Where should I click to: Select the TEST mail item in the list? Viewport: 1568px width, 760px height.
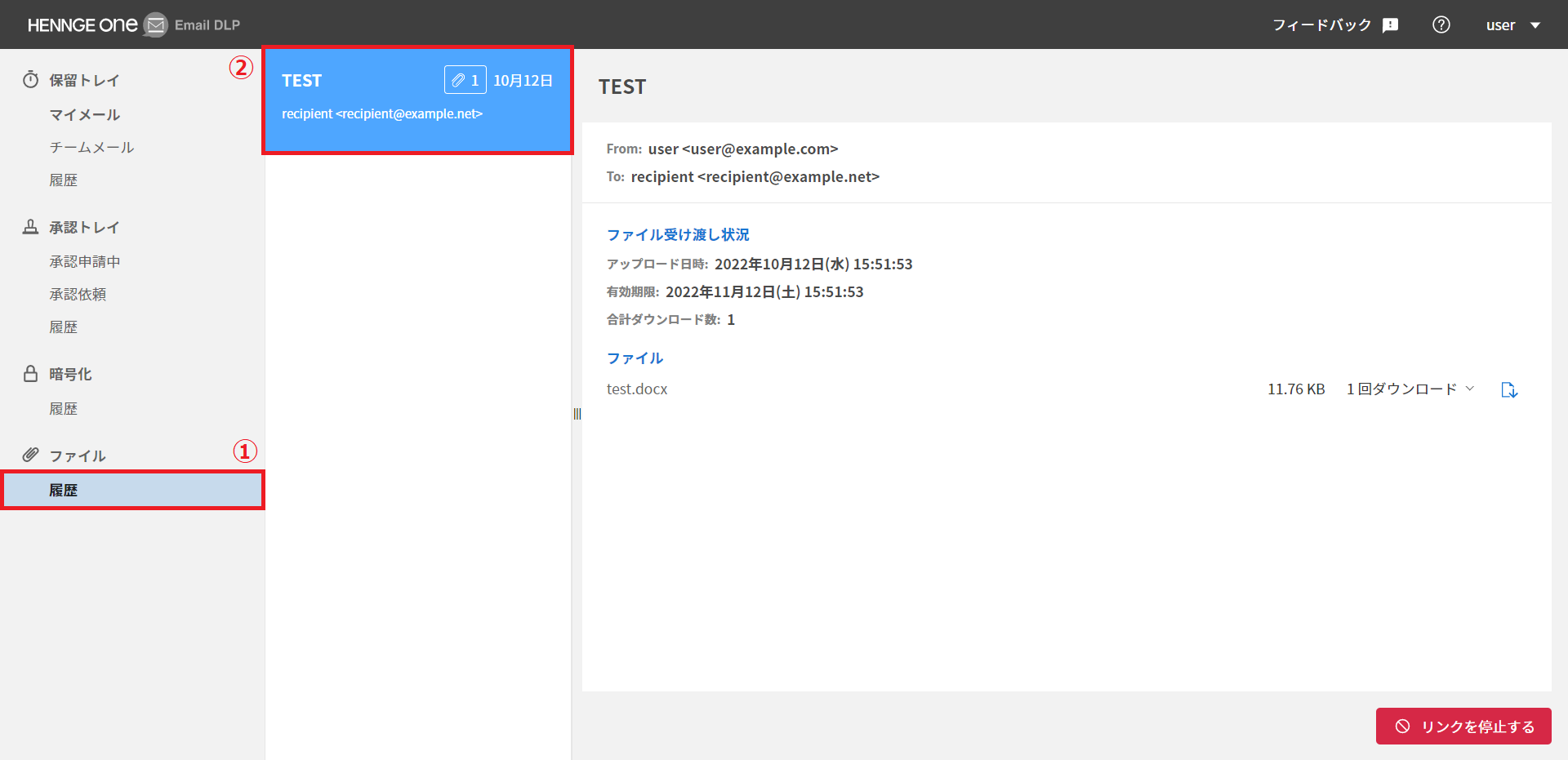click(417, 100)
